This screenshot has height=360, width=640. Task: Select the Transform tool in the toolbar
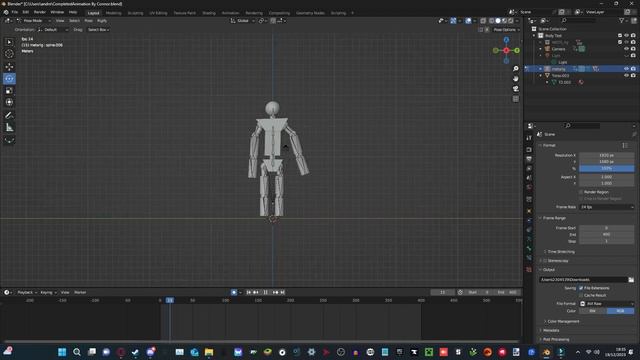tap(9, 102)
